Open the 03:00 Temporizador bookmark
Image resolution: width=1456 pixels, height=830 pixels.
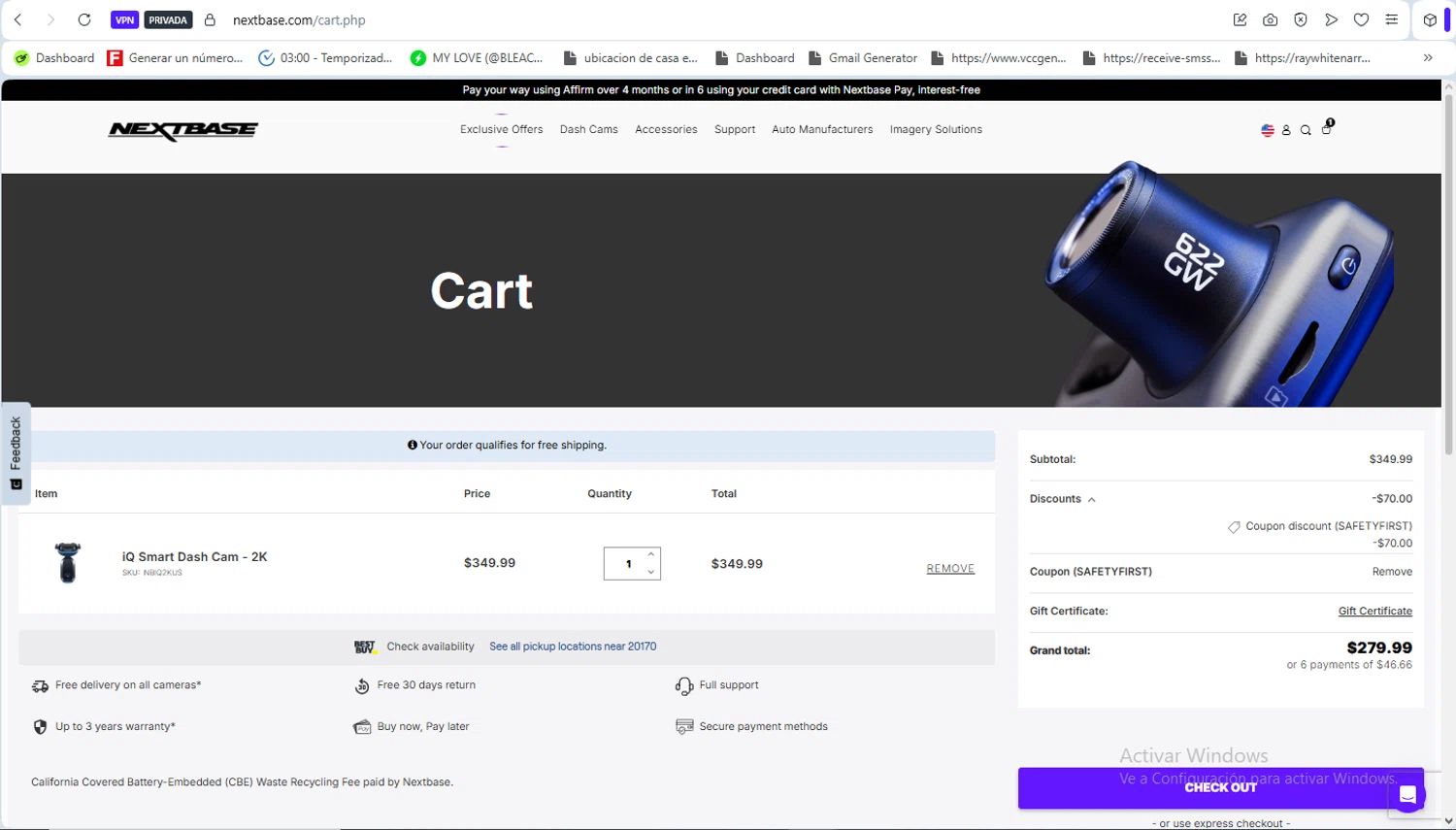(x=326, y=58)
